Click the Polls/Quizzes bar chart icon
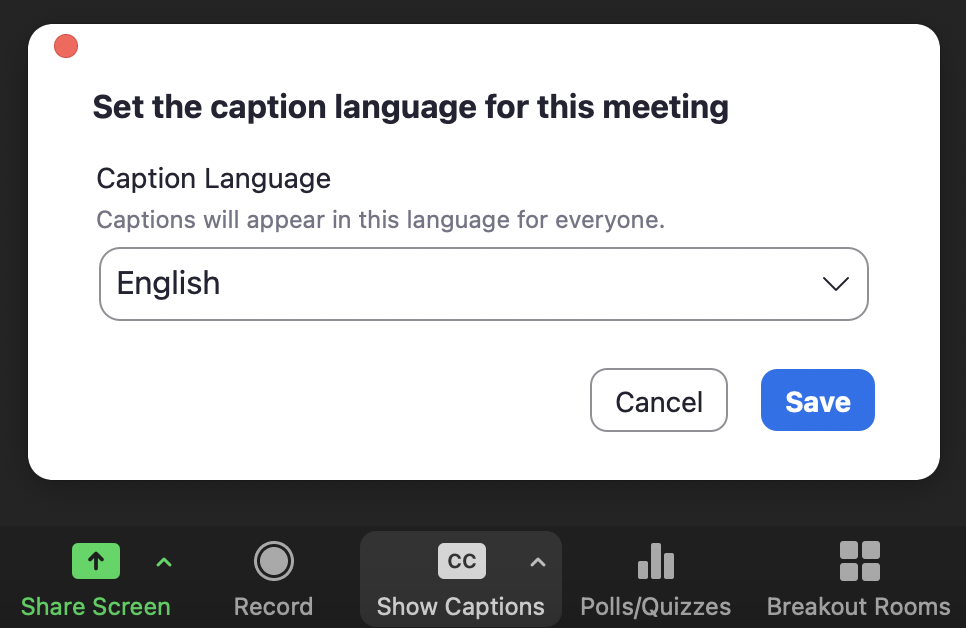966x628 pixels. point(655,561)
